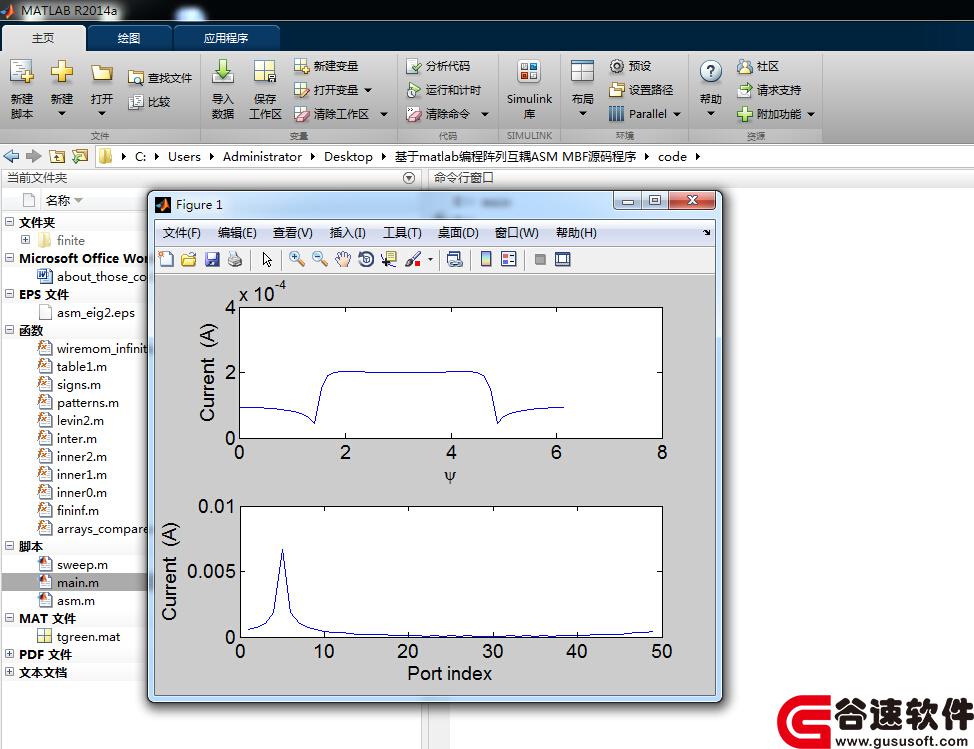This screenshot has height=749, width=974.
Task: Open Current Folder panel actions arrow
Action: [409, 178]
